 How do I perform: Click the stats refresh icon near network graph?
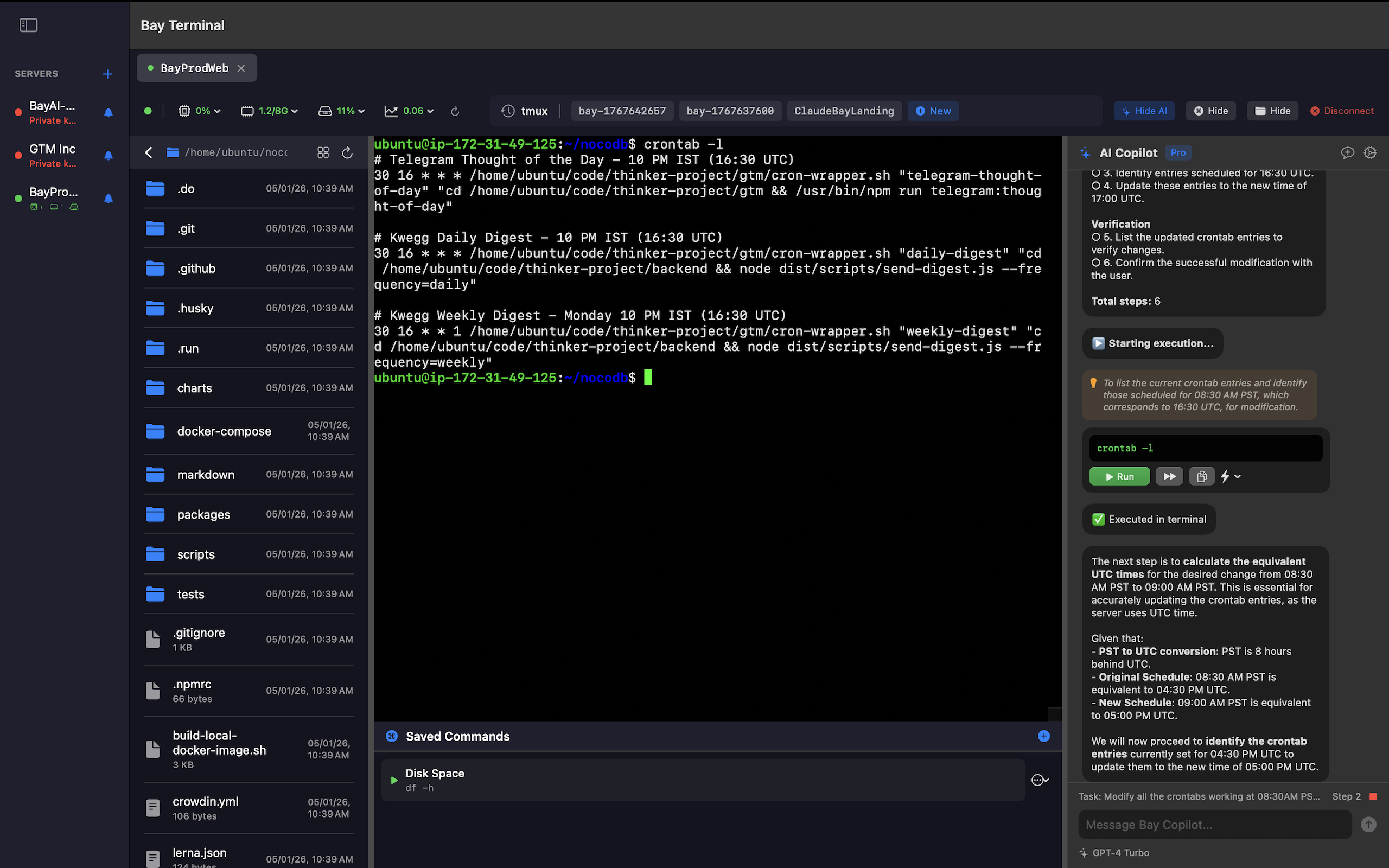click(455, 111)
